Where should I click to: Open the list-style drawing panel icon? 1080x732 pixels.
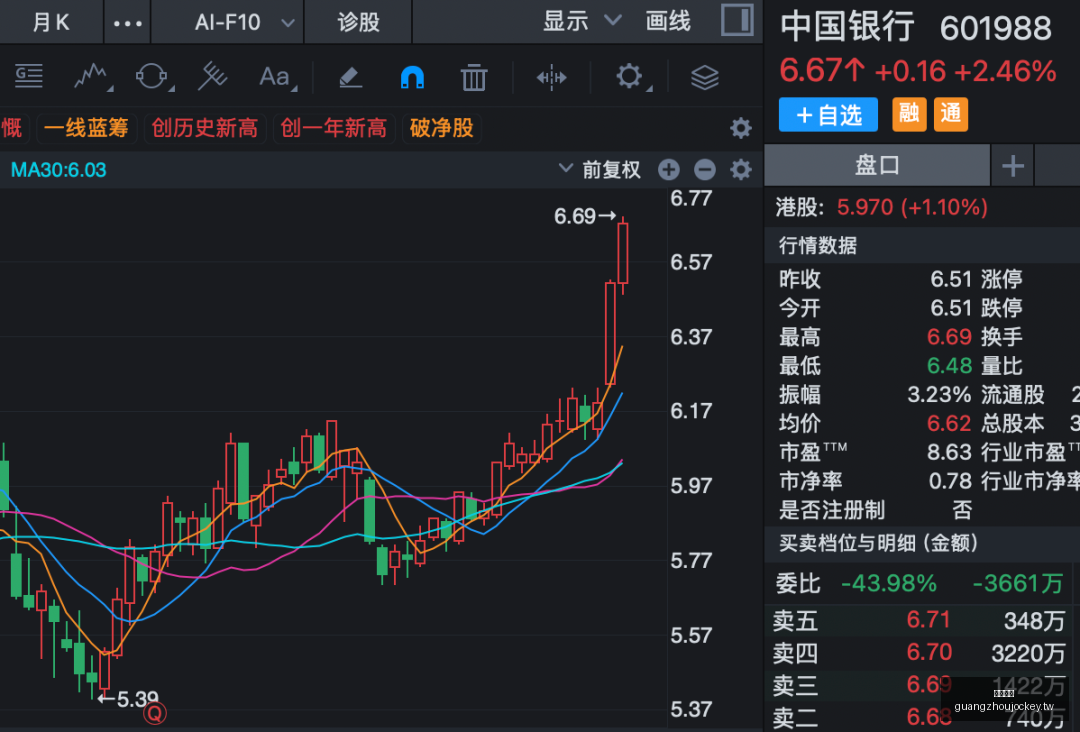point(29,76)
